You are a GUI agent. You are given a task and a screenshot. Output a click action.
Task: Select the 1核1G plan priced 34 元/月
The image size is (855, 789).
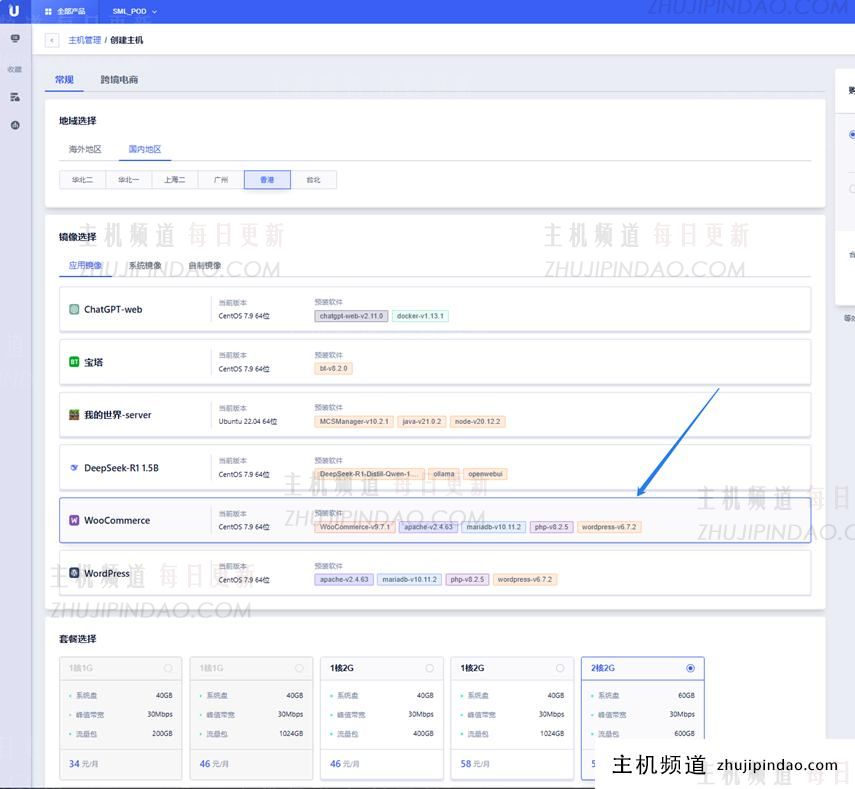tap(121, 718)
